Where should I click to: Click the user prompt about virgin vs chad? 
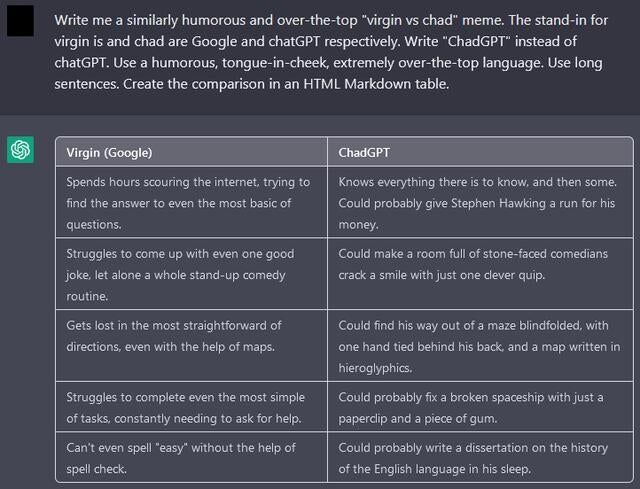coord(331,52)
